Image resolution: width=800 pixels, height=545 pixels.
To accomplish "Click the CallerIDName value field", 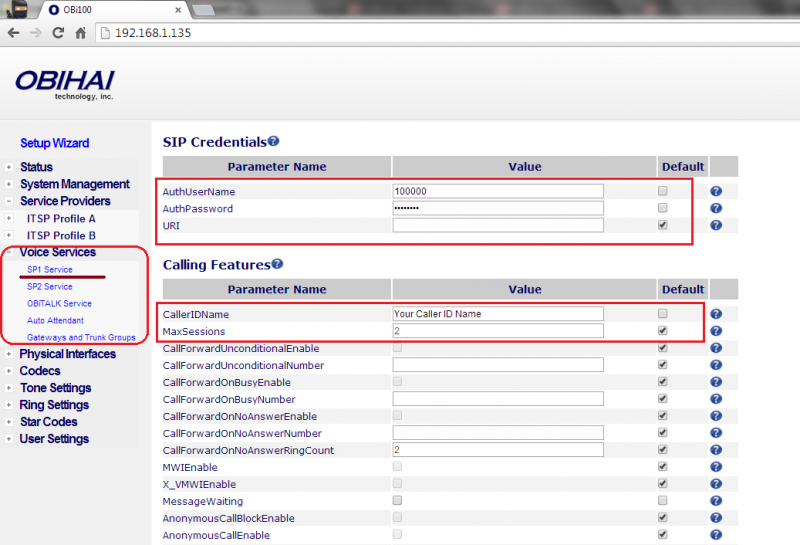I will [x=498, y=314].
